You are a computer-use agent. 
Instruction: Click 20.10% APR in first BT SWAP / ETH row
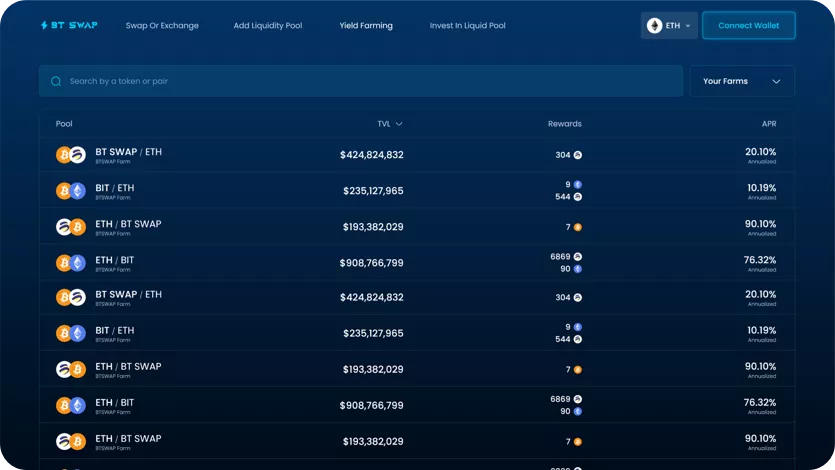(760, 152)
